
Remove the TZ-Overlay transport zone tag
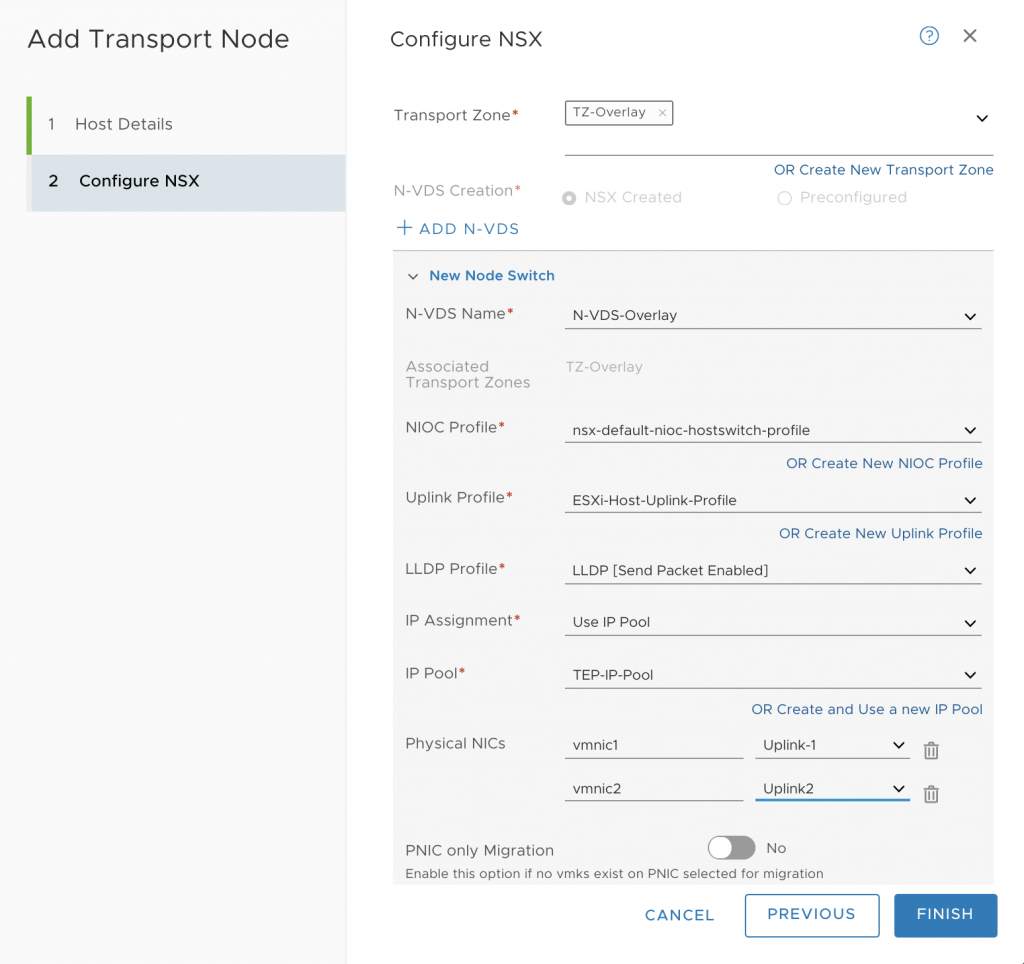point(662,113)
